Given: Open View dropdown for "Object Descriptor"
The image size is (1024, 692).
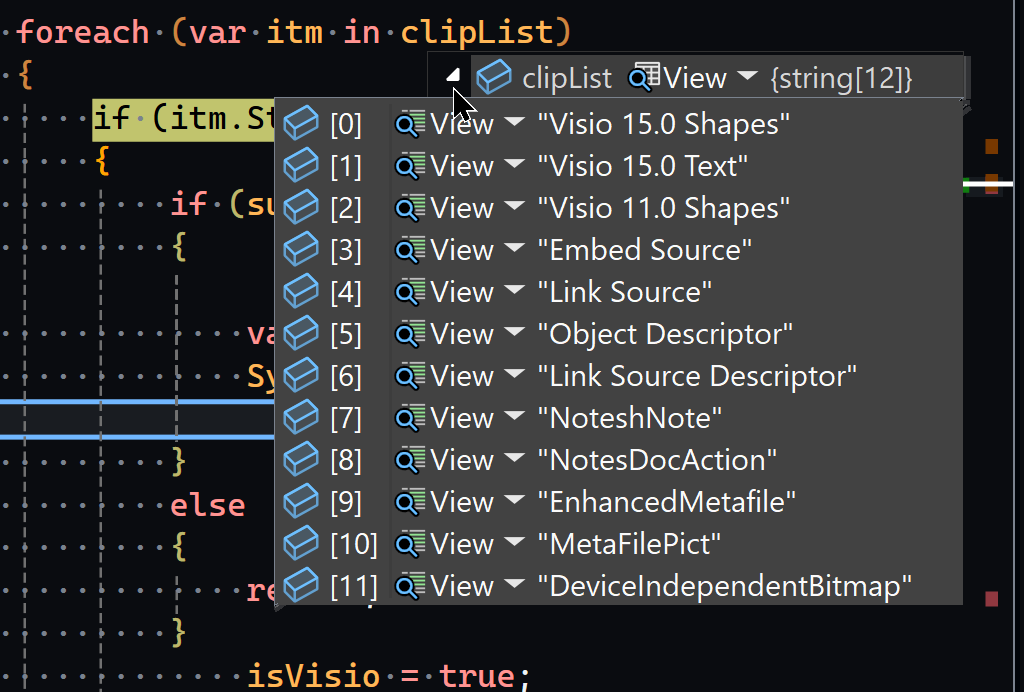Looking at the screenshot, I should (515, 333).
